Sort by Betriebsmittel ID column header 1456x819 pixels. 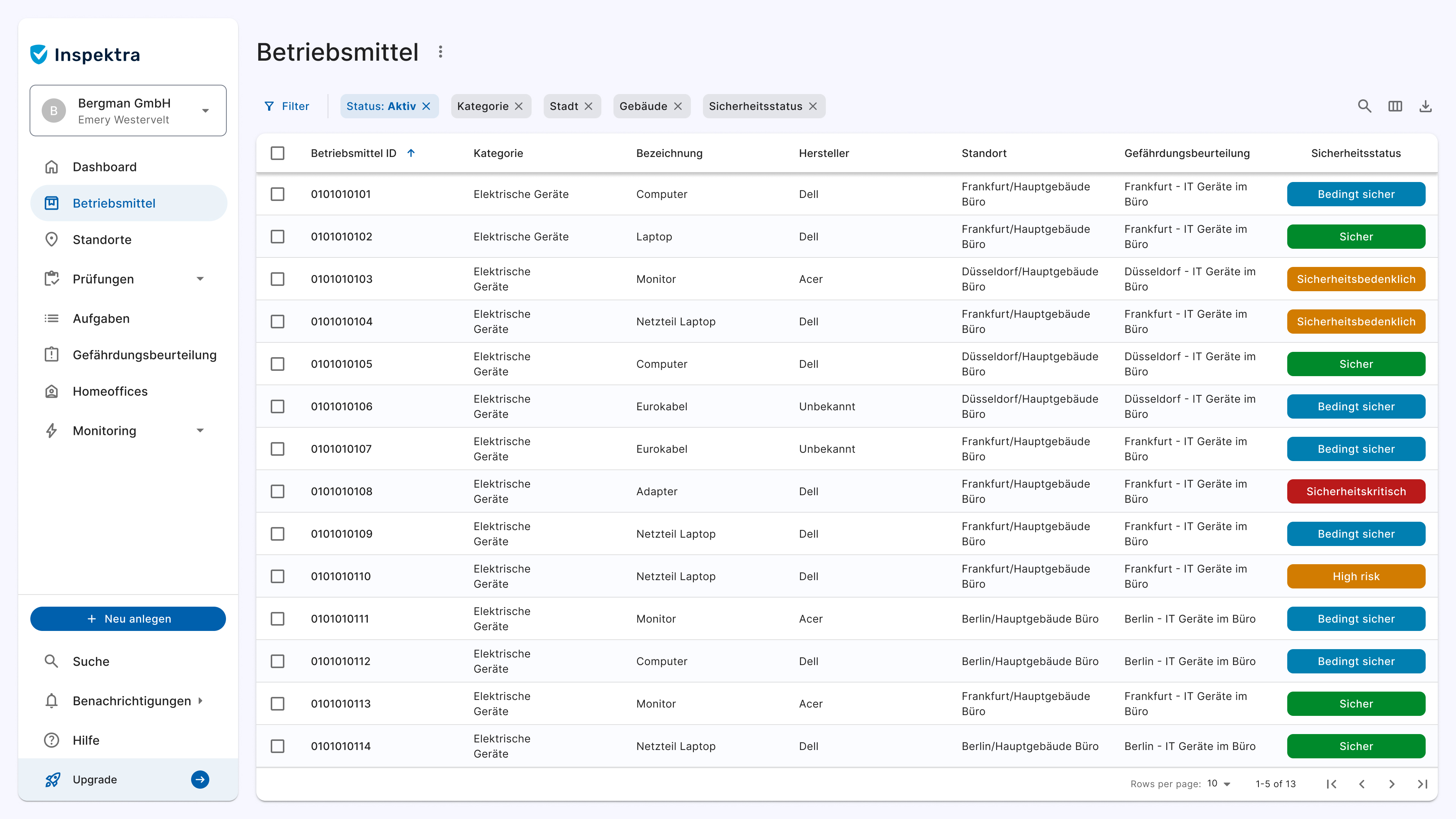354,153
